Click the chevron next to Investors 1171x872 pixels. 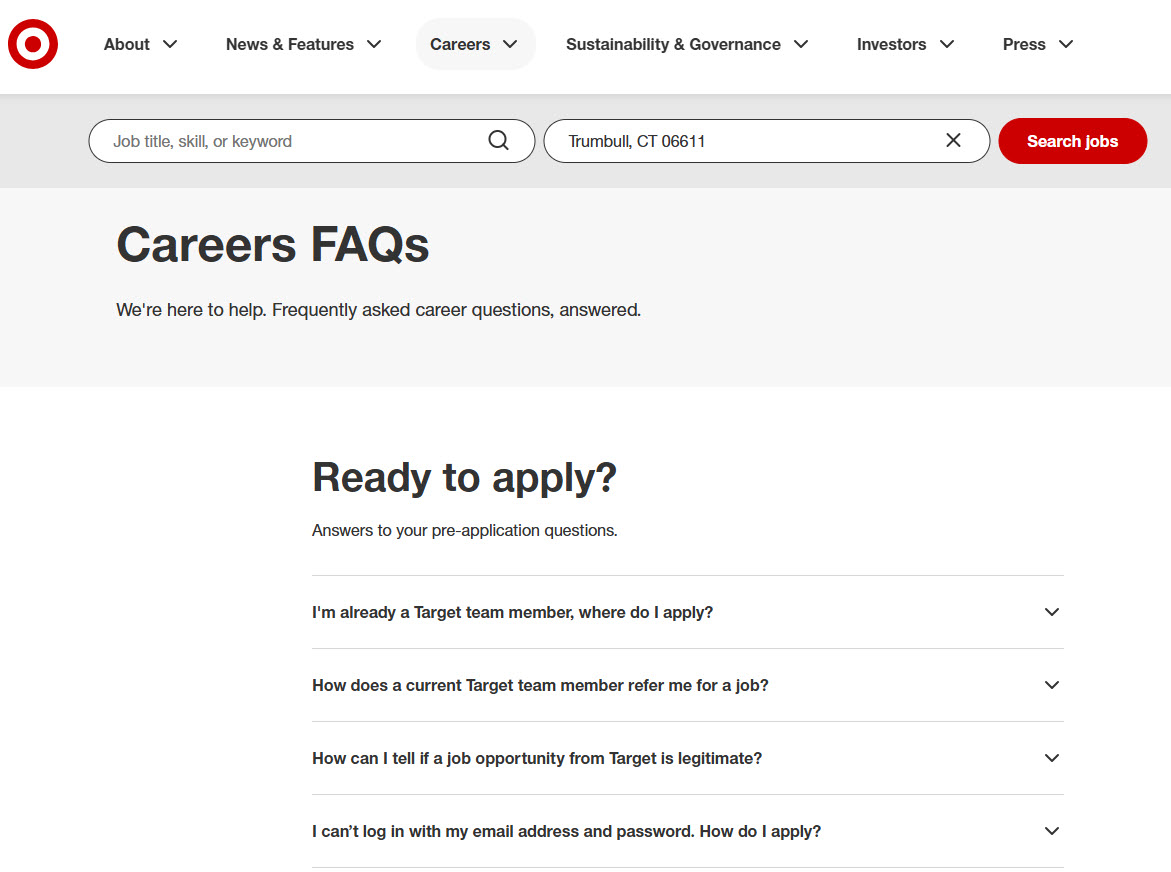[x=946, y=44]
